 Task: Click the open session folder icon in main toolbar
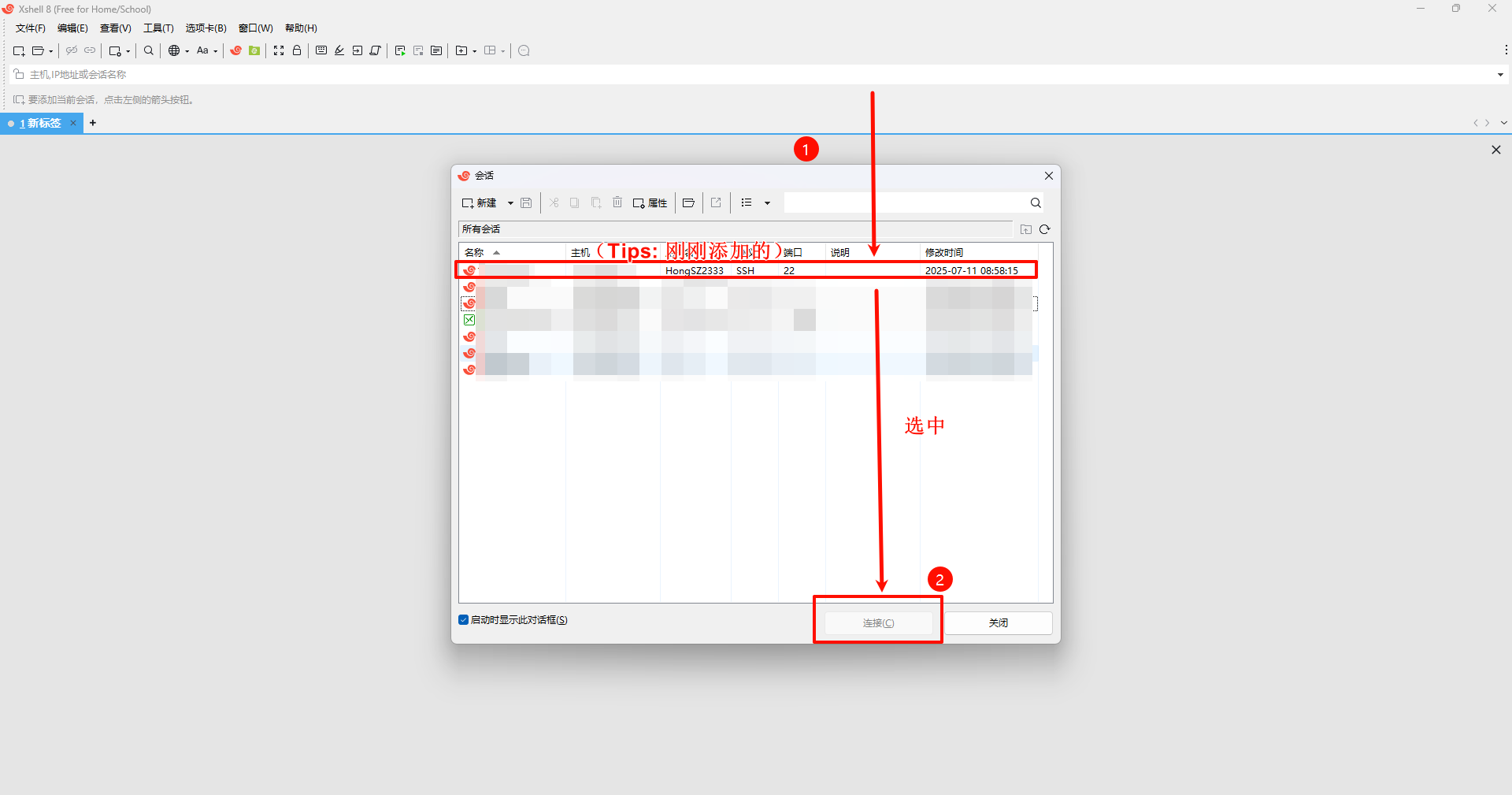(x=38, y=50)
